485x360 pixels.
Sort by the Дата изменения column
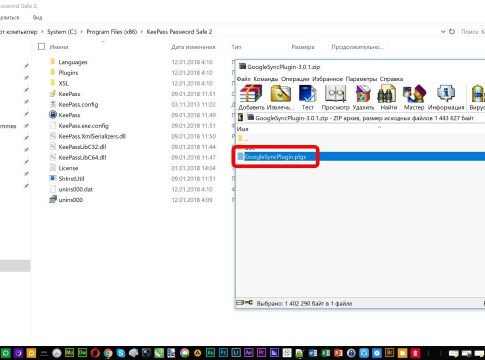coord(193,47)
